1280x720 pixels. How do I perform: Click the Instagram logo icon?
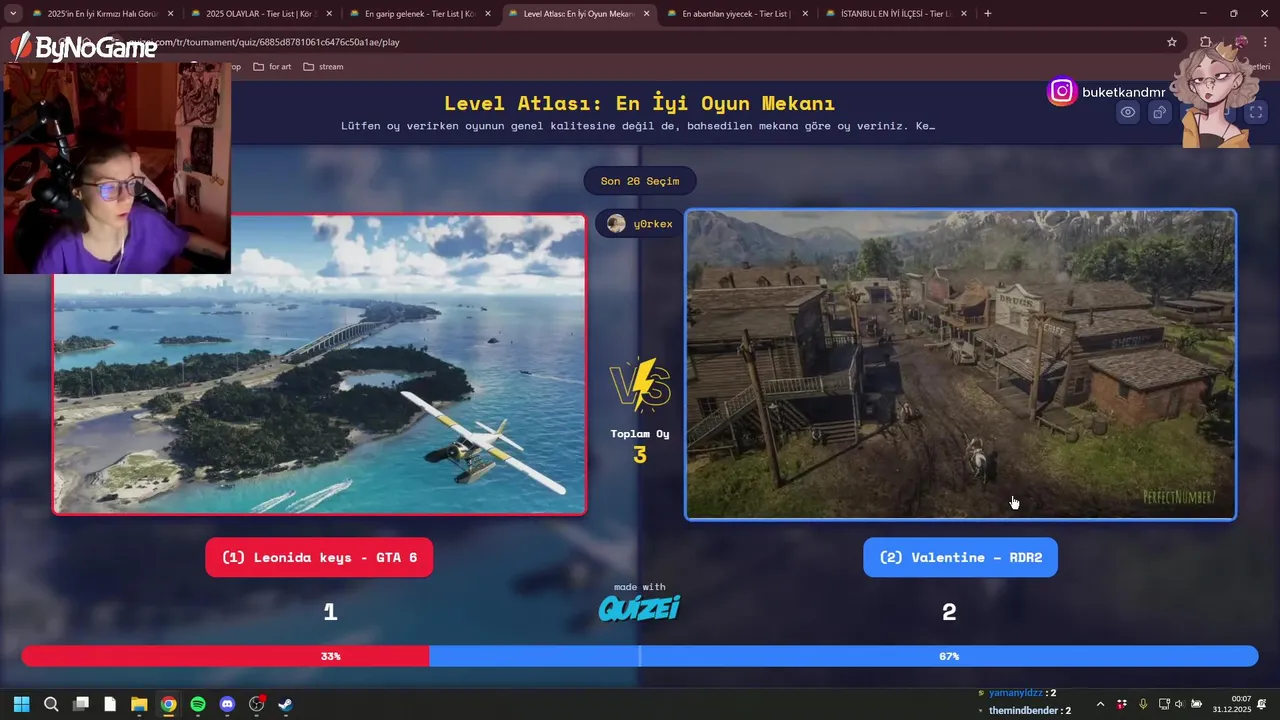tap(1062, 92)
